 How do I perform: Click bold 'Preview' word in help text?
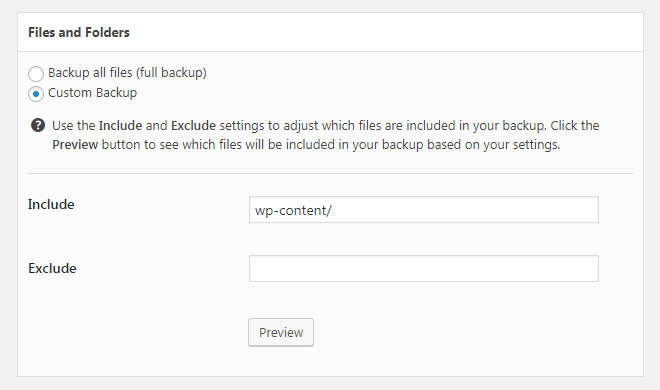click(75, 145)
